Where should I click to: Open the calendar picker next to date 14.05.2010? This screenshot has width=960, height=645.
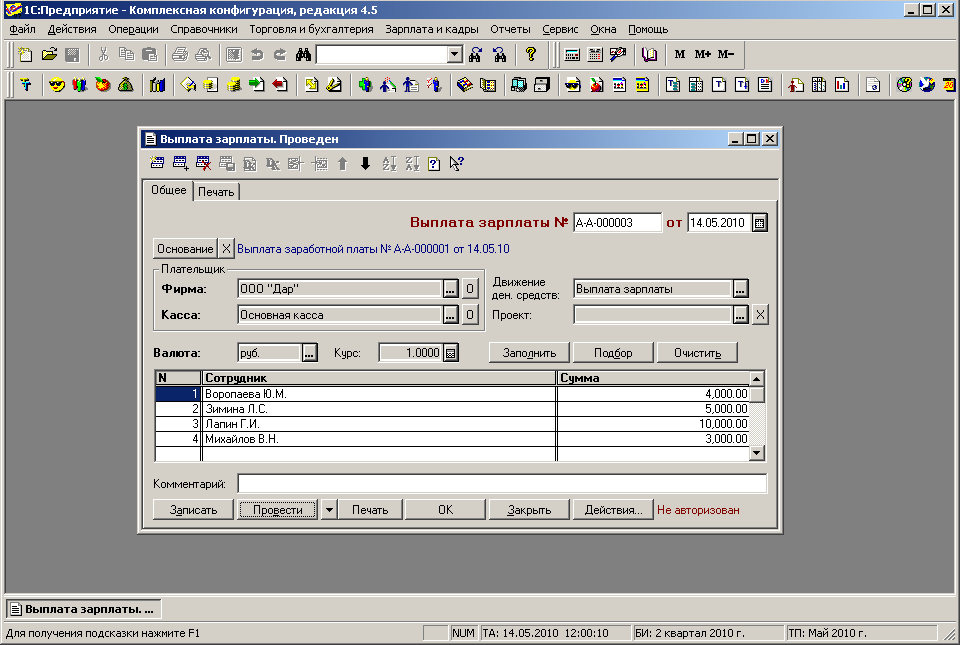pos(759,223)
